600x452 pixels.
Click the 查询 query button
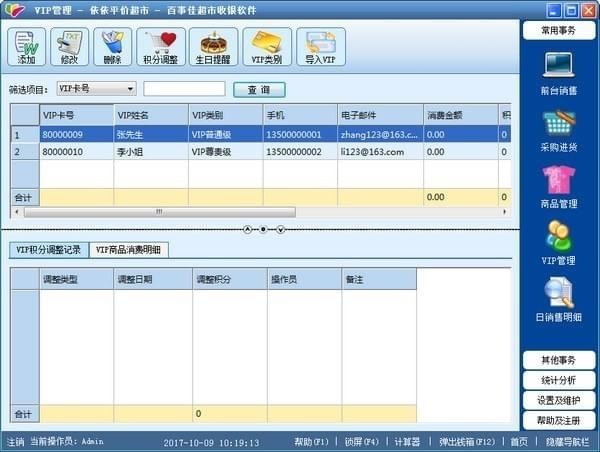click(259, 90)
